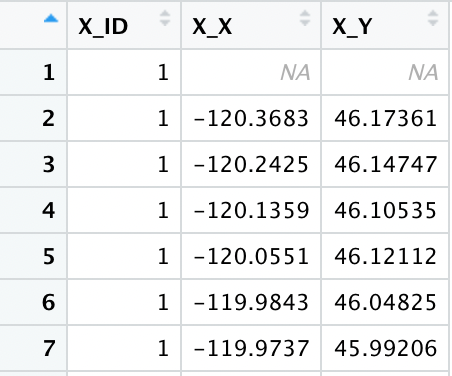The height and width of the screenshot is (376, 452).
Task: Click the X_ID value in row 7
Action: coord(163,348)
